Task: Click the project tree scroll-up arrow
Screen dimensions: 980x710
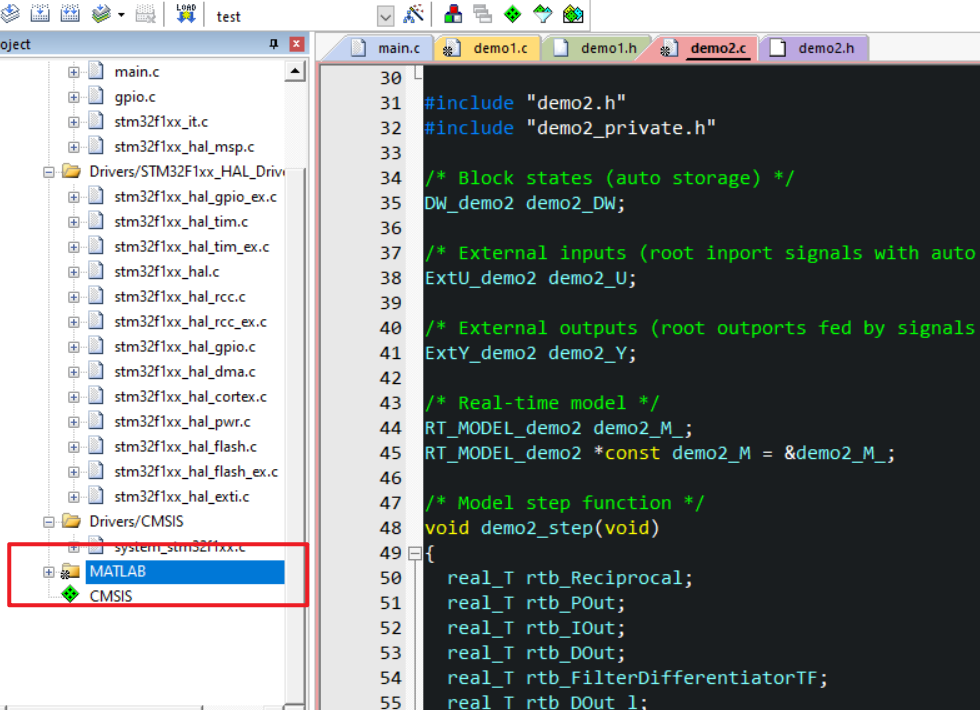Action: [295, 71]
